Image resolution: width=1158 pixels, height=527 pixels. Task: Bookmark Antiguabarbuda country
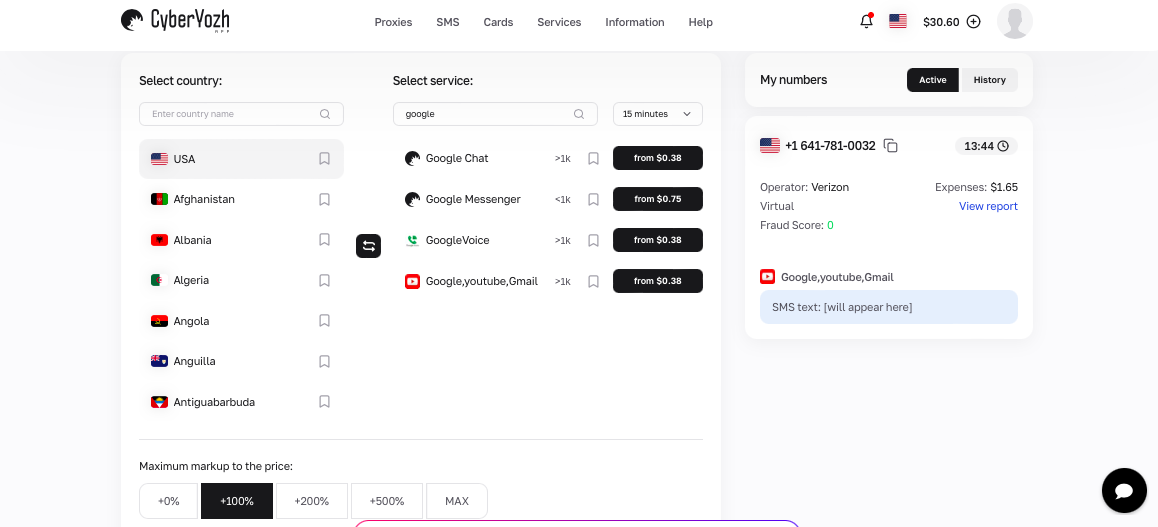324,402
